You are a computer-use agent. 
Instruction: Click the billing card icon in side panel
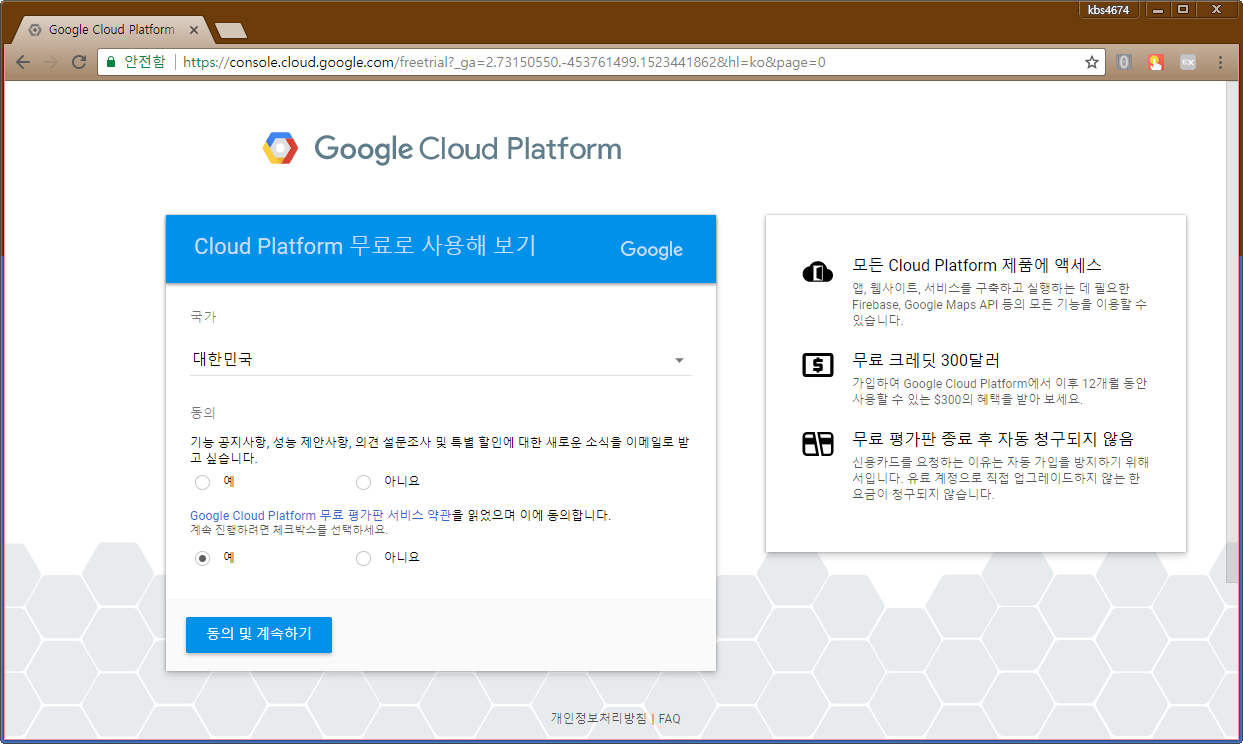coord(817,444)
